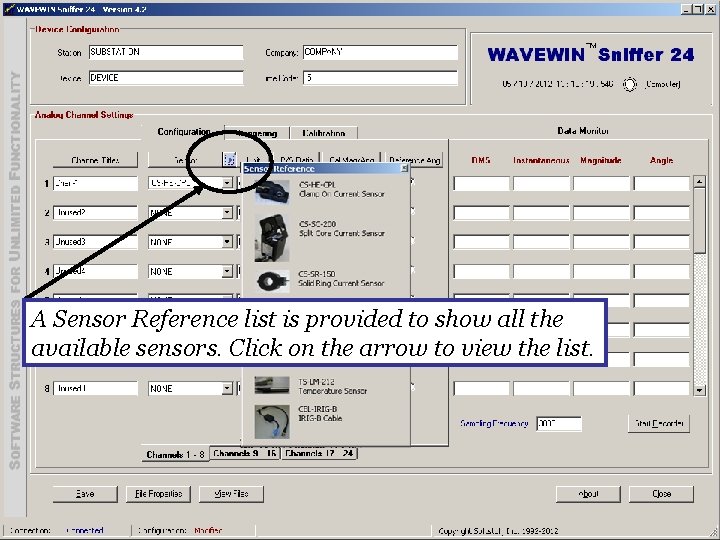The width and height of the screenshot is (720, 540).
Task: Switch to the Configuration tab
Action: pos(184,132)
